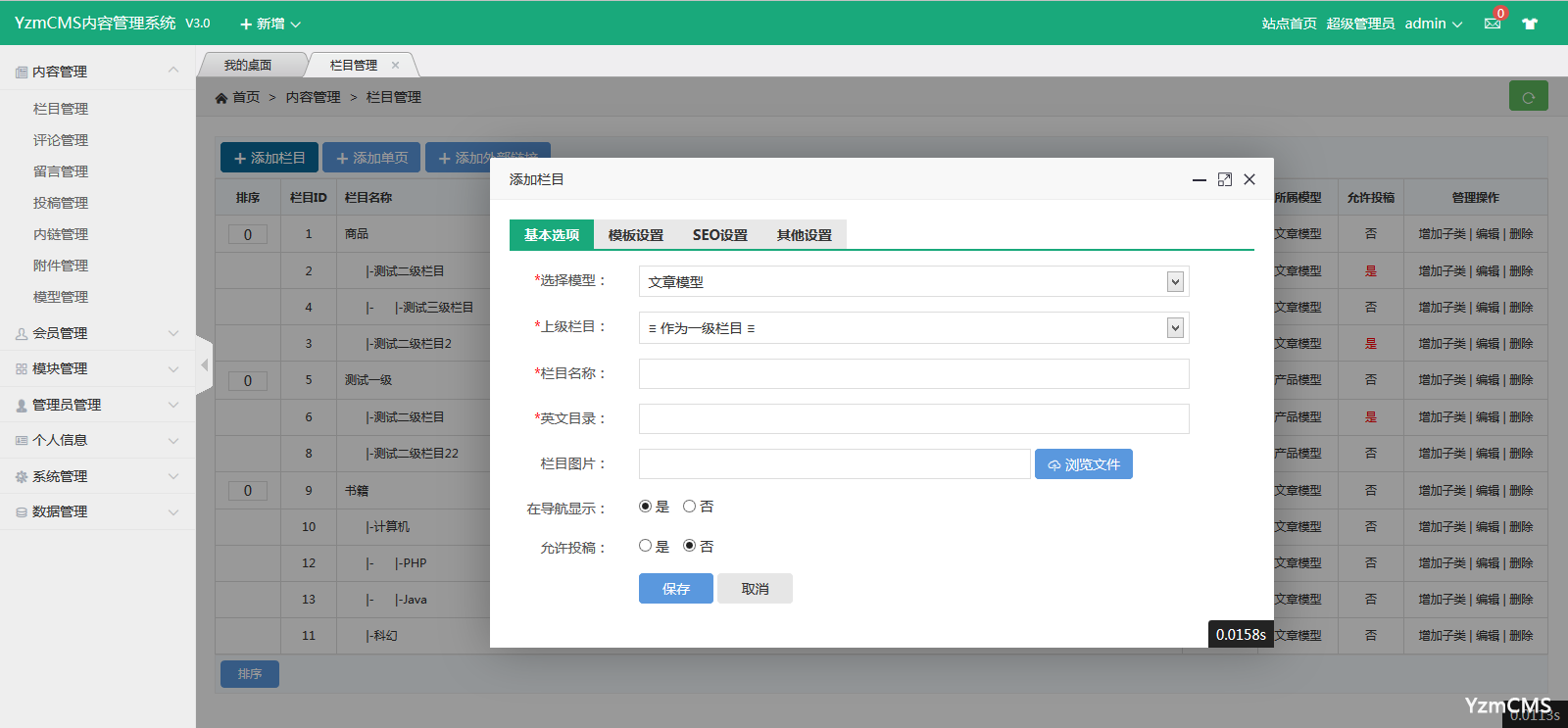The image size is (1568, 728).
Task: Expand the 会员管理 sidebar section
Action: click(97, 333)
